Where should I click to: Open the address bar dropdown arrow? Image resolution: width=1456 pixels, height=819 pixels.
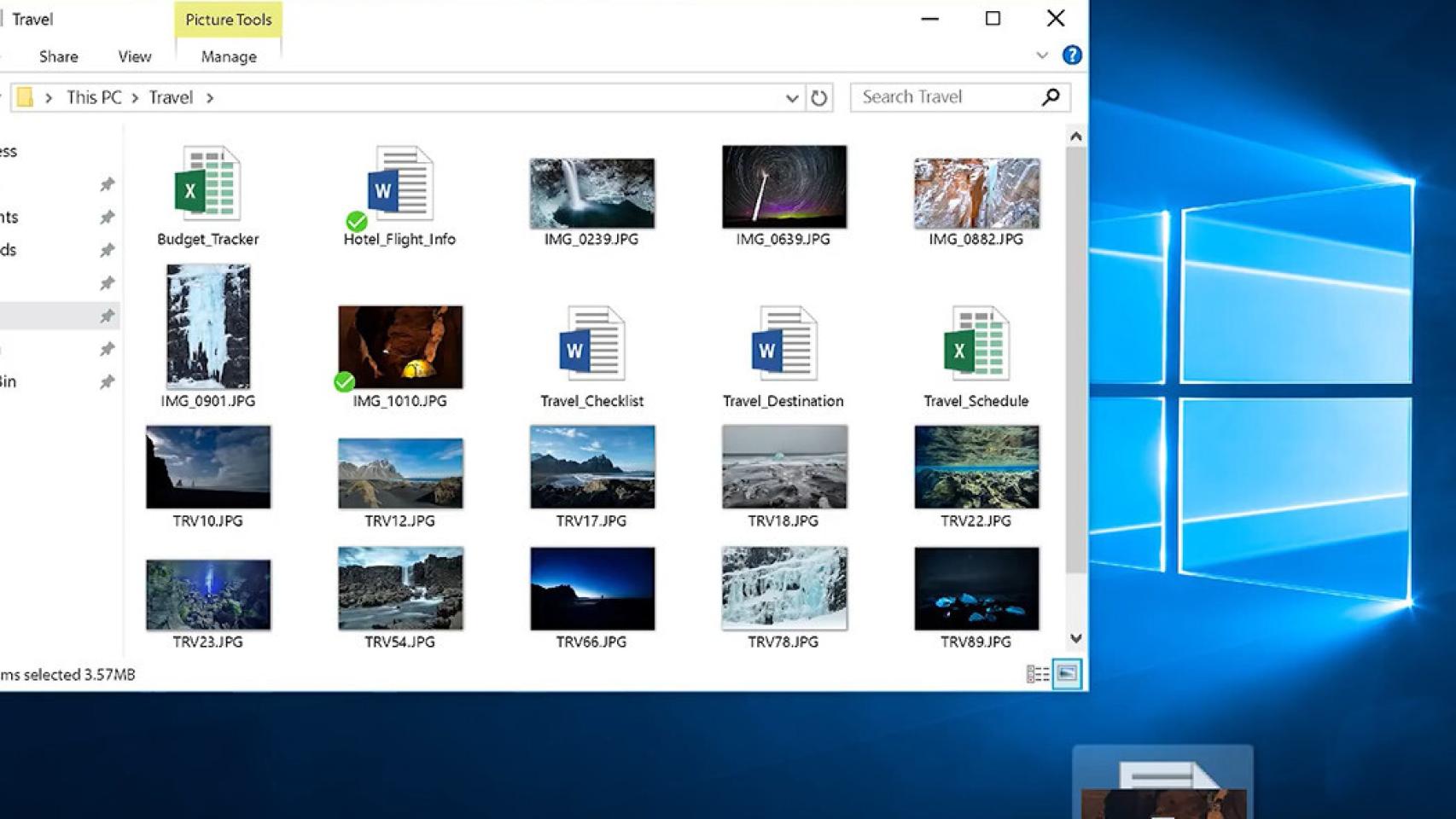[791, 97]
